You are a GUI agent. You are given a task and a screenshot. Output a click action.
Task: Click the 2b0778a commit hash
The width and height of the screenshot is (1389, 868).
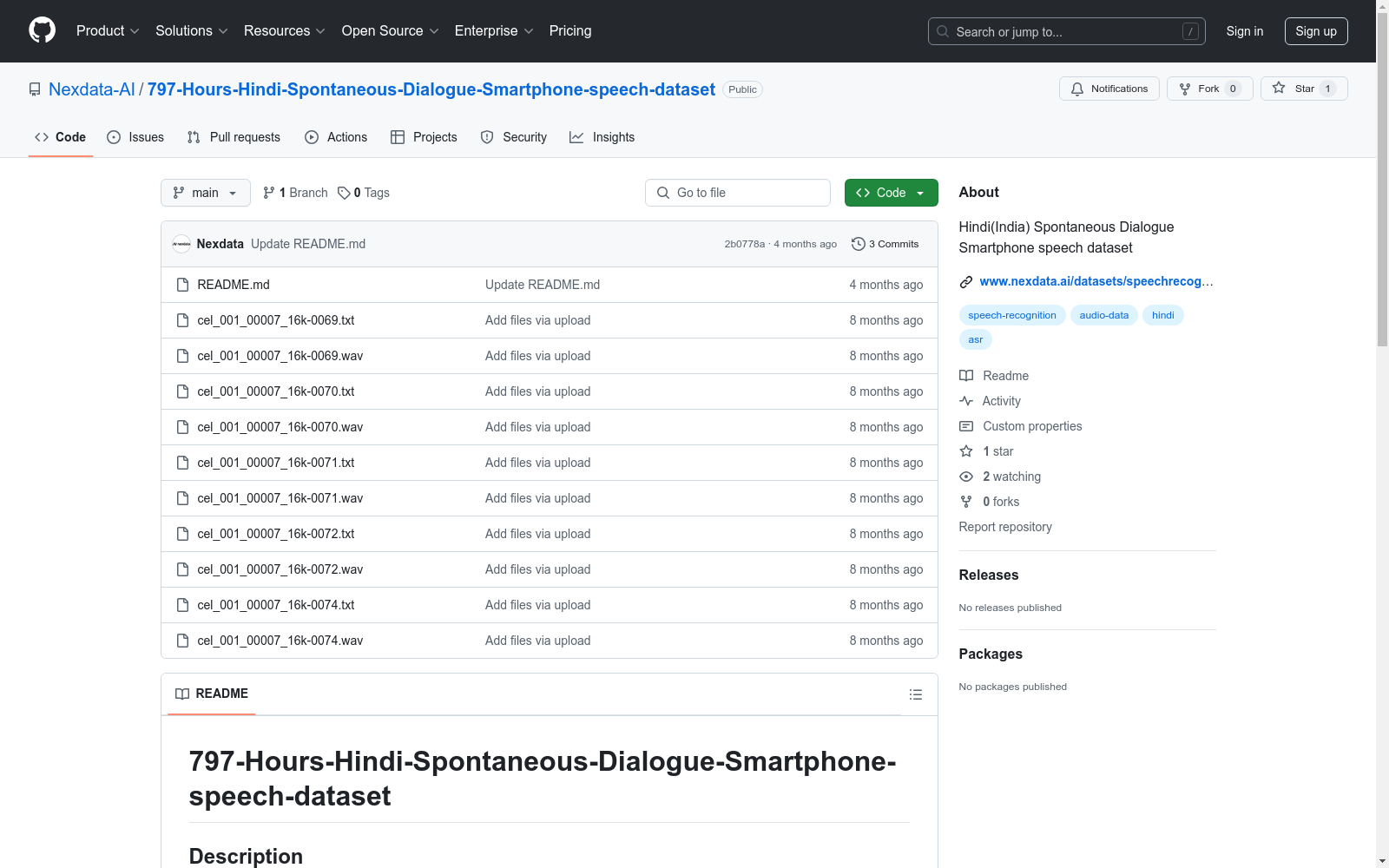click(745, 244)
